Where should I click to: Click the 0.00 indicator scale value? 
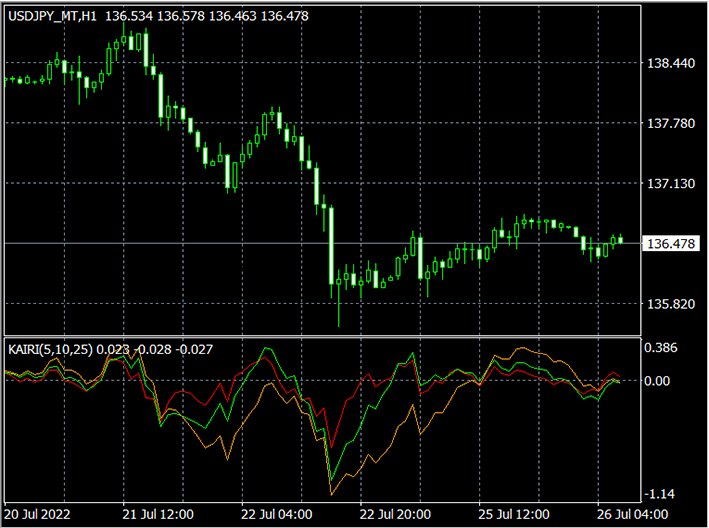tap(657, 381)
